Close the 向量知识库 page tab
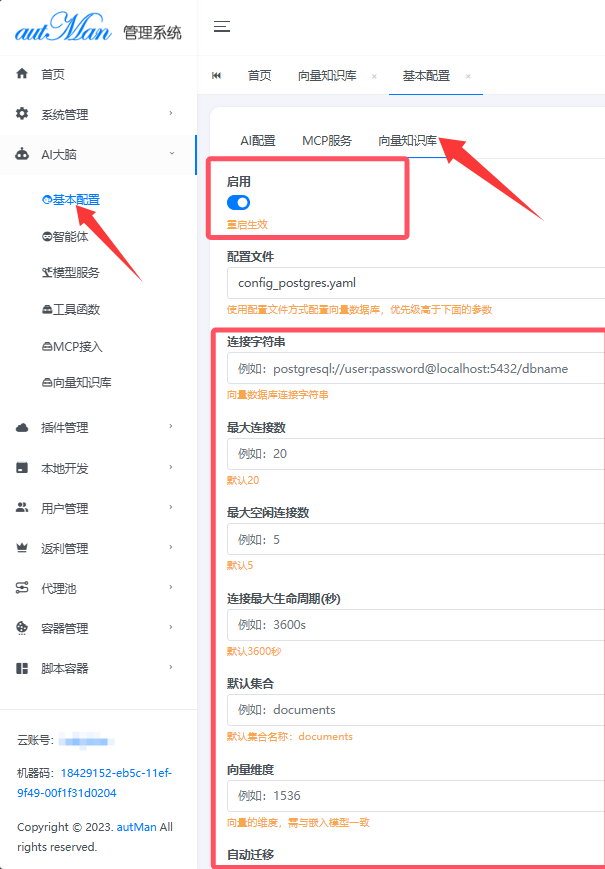Screen dimensions: 605x869 374,76
